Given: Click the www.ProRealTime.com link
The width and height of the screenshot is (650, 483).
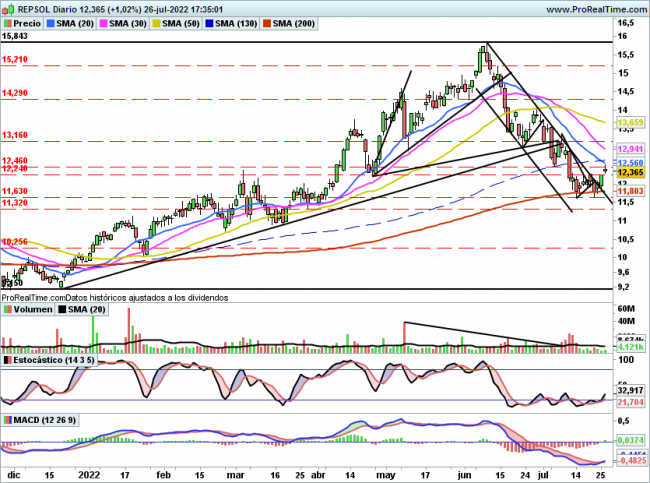Looking at the screenshot, I should (597, 9).
